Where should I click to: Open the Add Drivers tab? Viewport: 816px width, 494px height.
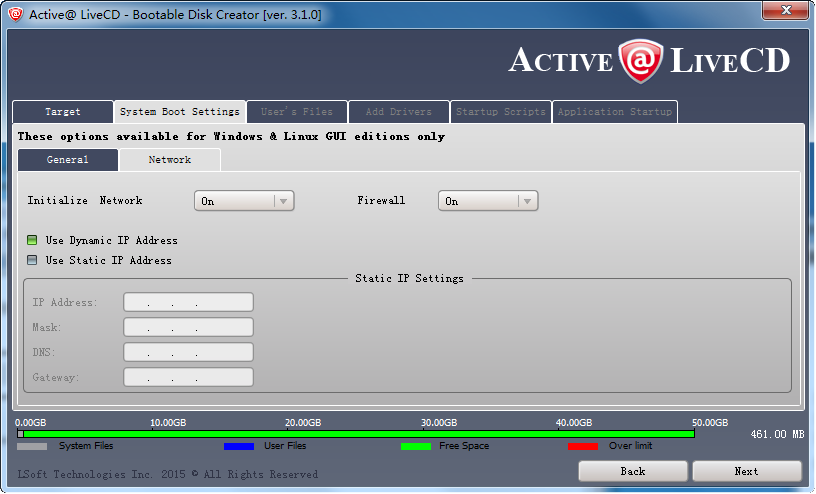(x=399, y=112)
